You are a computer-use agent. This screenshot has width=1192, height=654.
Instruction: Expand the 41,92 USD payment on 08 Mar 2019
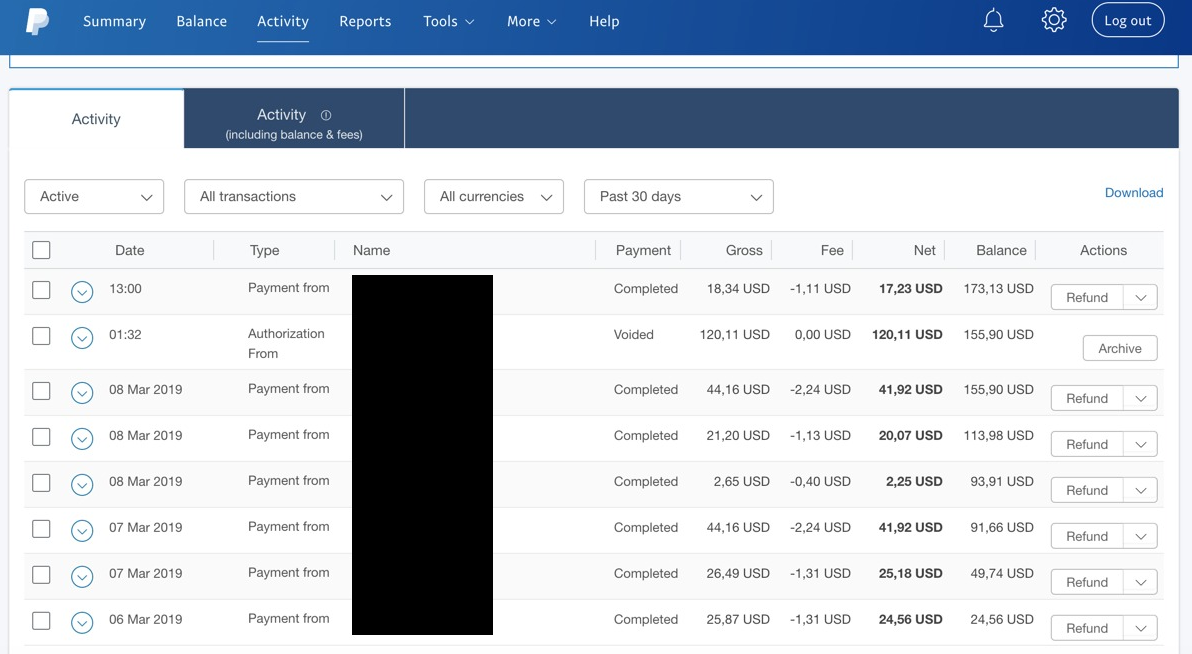[82, 392]
